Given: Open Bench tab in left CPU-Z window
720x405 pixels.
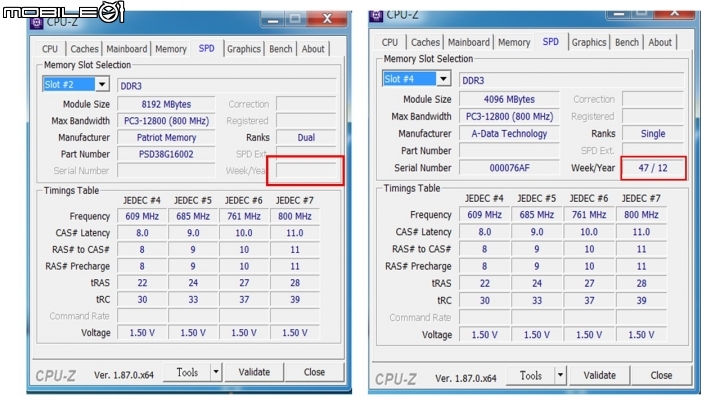Looking at the screenshot, I should point(281,49).
